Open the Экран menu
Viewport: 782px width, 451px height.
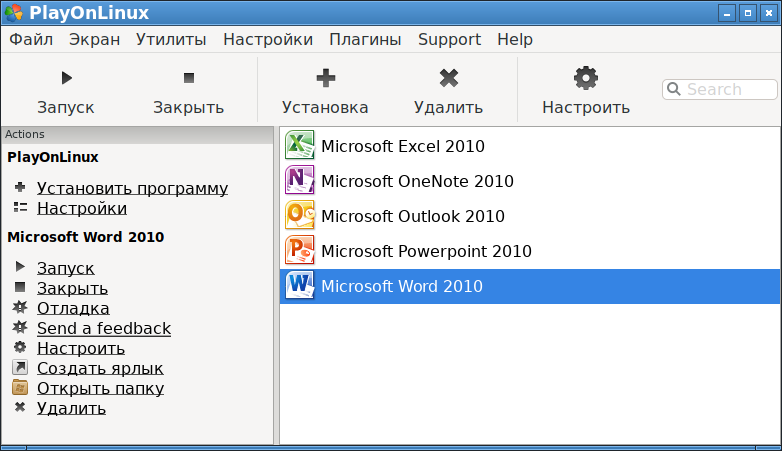94,39
